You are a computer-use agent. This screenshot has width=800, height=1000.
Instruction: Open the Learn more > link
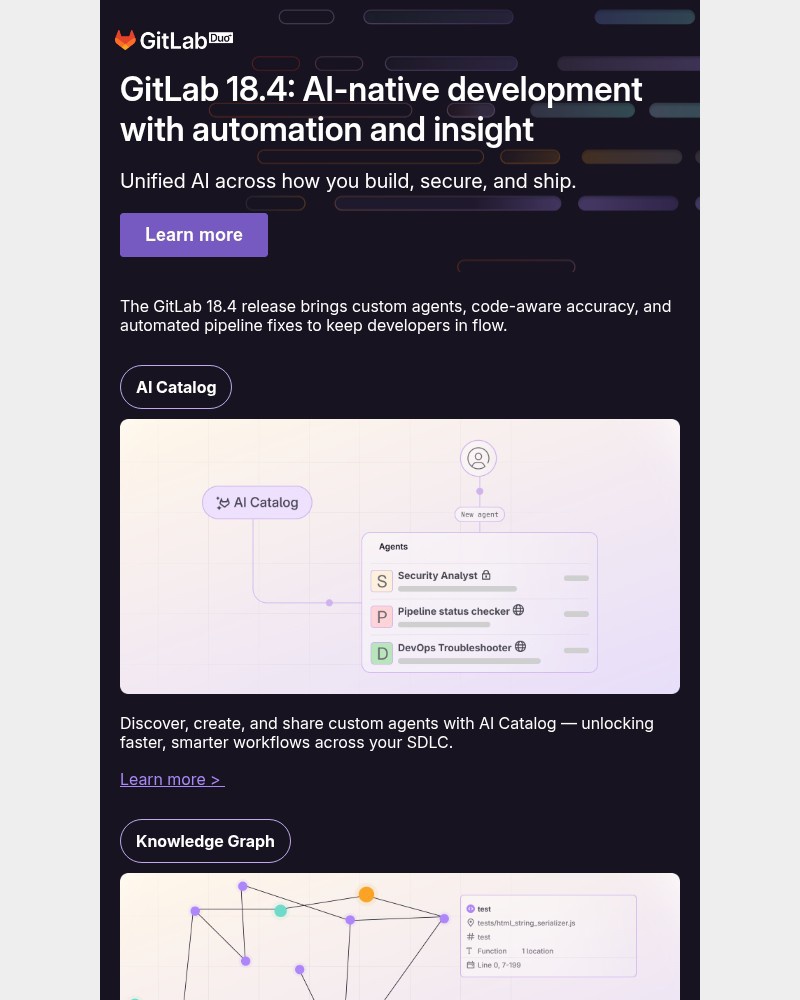point(172,779)
